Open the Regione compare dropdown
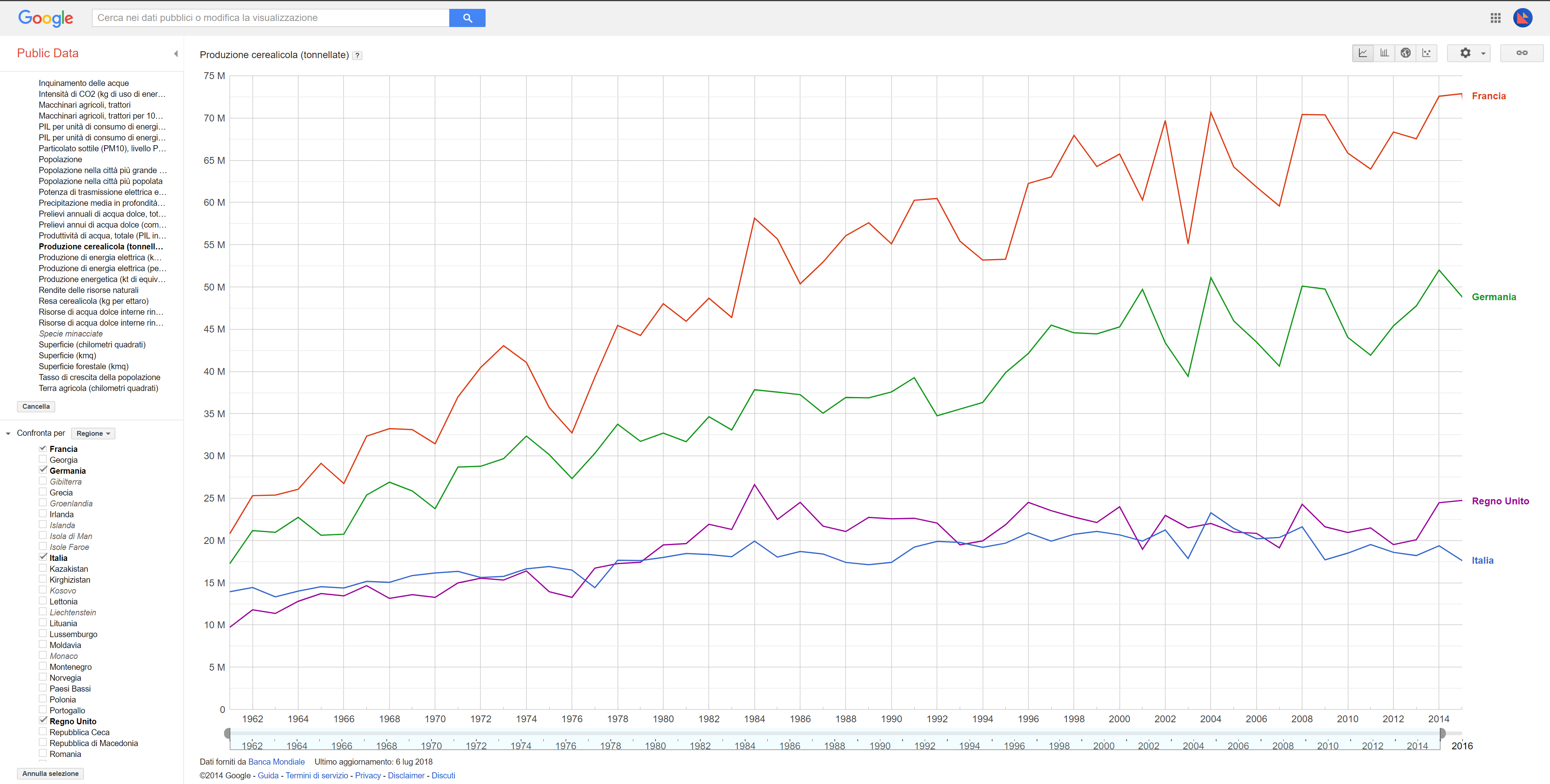 click(x=93, y=433)
